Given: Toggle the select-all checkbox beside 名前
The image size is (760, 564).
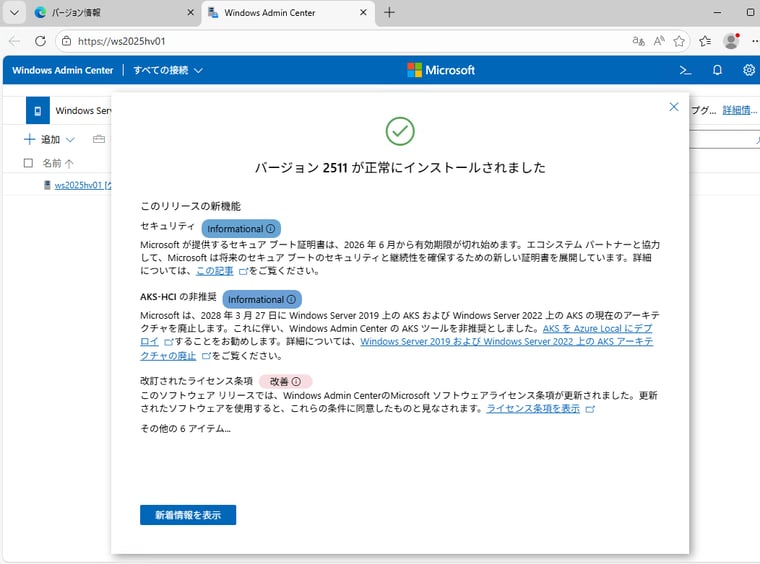Looking at the screenshot, I should click(x=28, y=163).
